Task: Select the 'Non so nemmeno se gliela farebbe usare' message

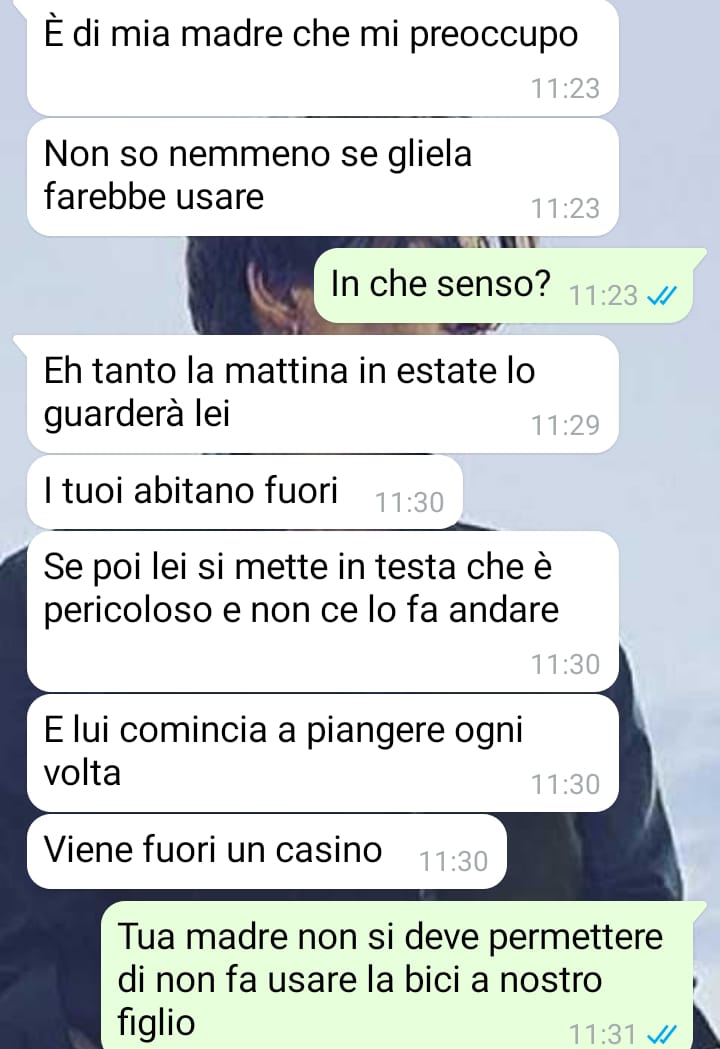Action: (x=322, y=177)
